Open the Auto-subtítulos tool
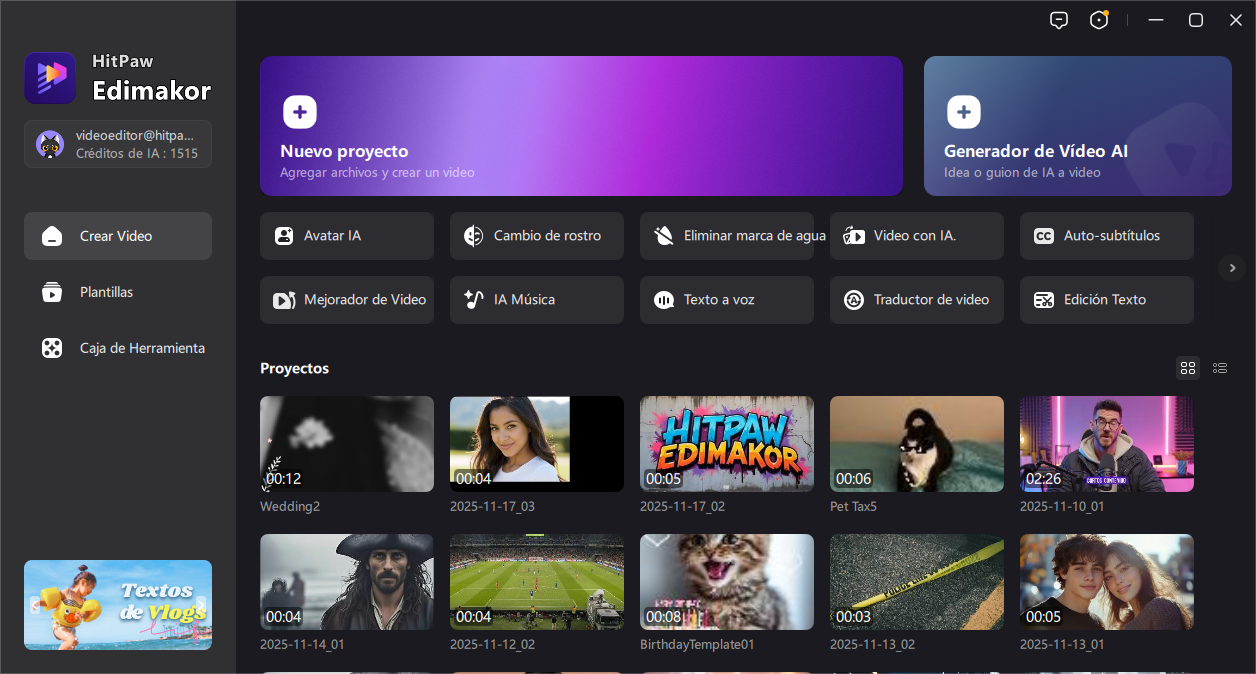Image resolution: width=1256 pixels, height=674 pixels. coord(1106,236)
